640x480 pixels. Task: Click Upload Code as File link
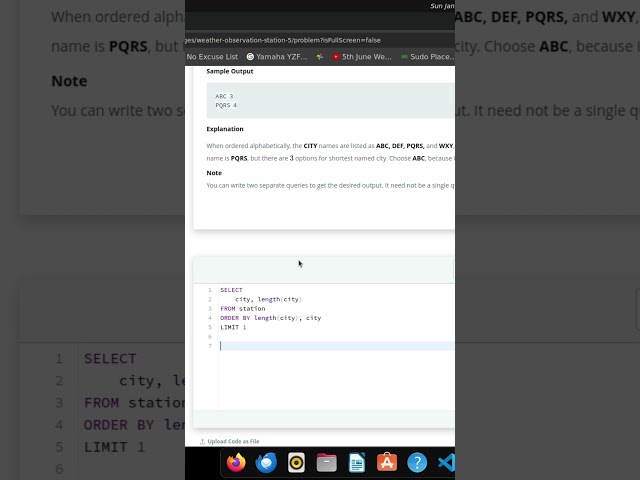tap(229, 441)
